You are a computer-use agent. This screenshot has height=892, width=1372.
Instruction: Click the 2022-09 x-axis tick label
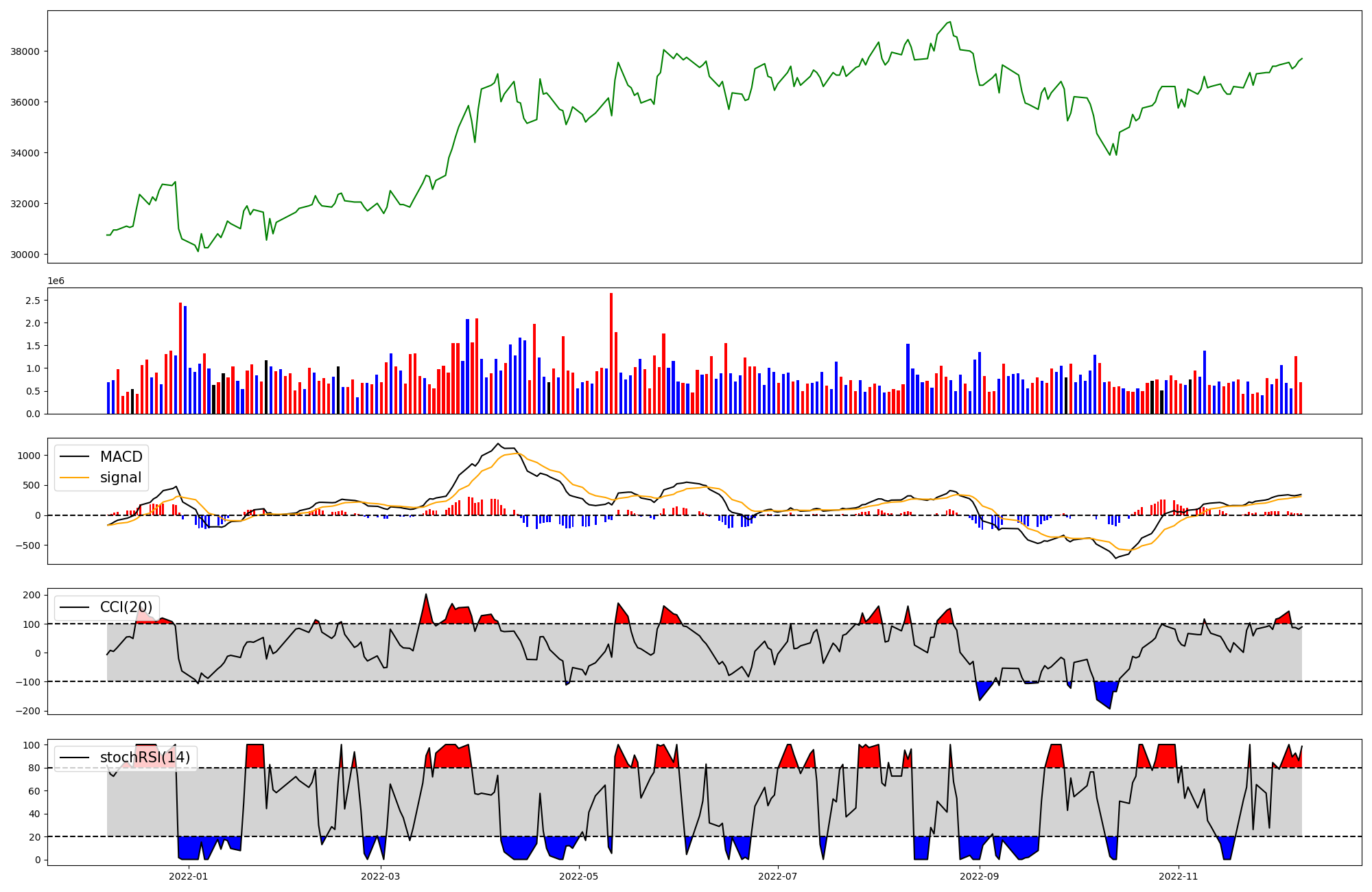coord(980,876)
